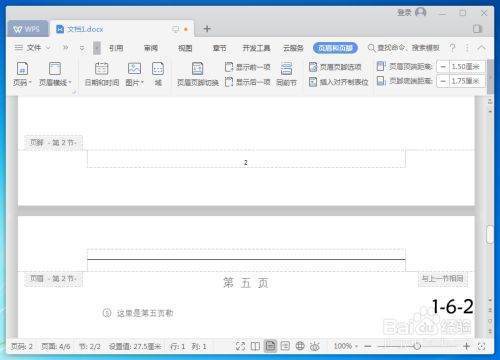Decrease footer bottom distance with minus
This screenshot has height=360, width=500.
(x=443, y=81)
